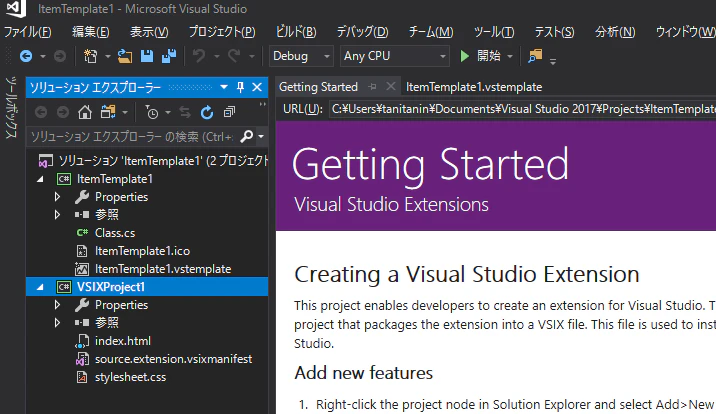Click the Refresh icon in Solution Explorer

207,112
